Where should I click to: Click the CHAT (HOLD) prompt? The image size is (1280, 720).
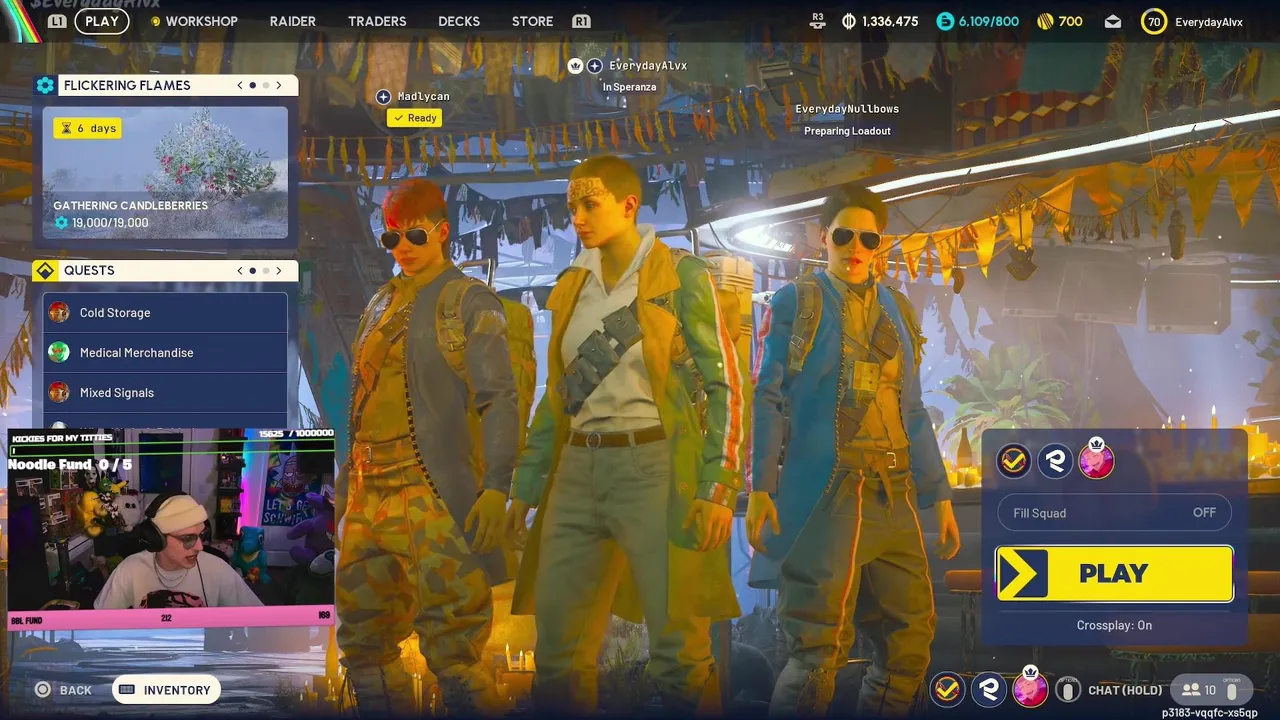coord(1125,690)
